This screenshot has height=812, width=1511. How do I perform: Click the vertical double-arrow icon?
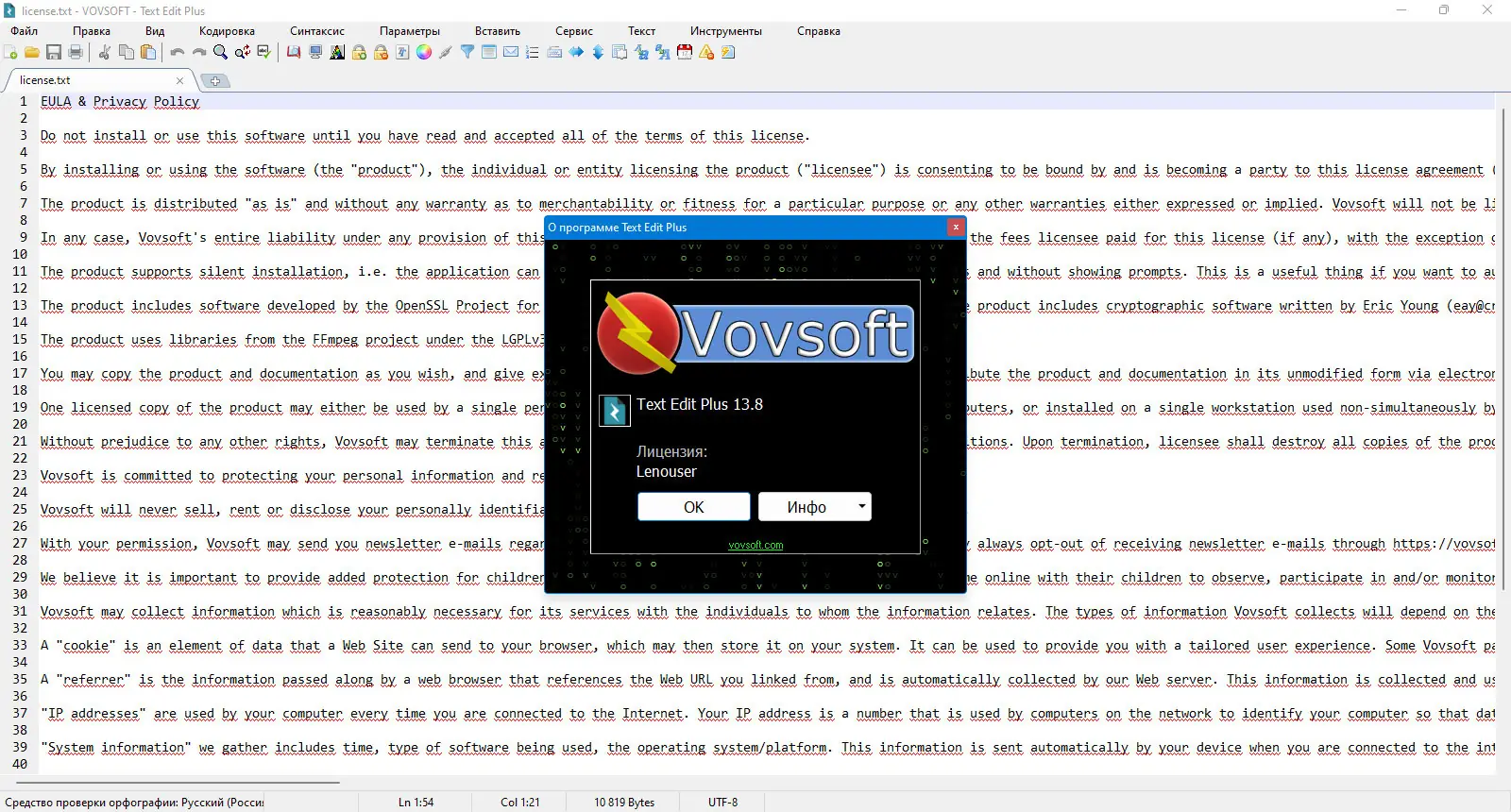(598, 53)
